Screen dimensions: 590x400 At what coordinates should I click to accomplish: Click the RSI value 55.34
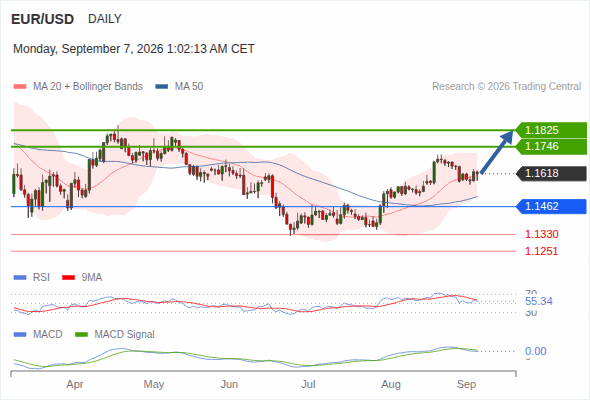coord(539,301)
